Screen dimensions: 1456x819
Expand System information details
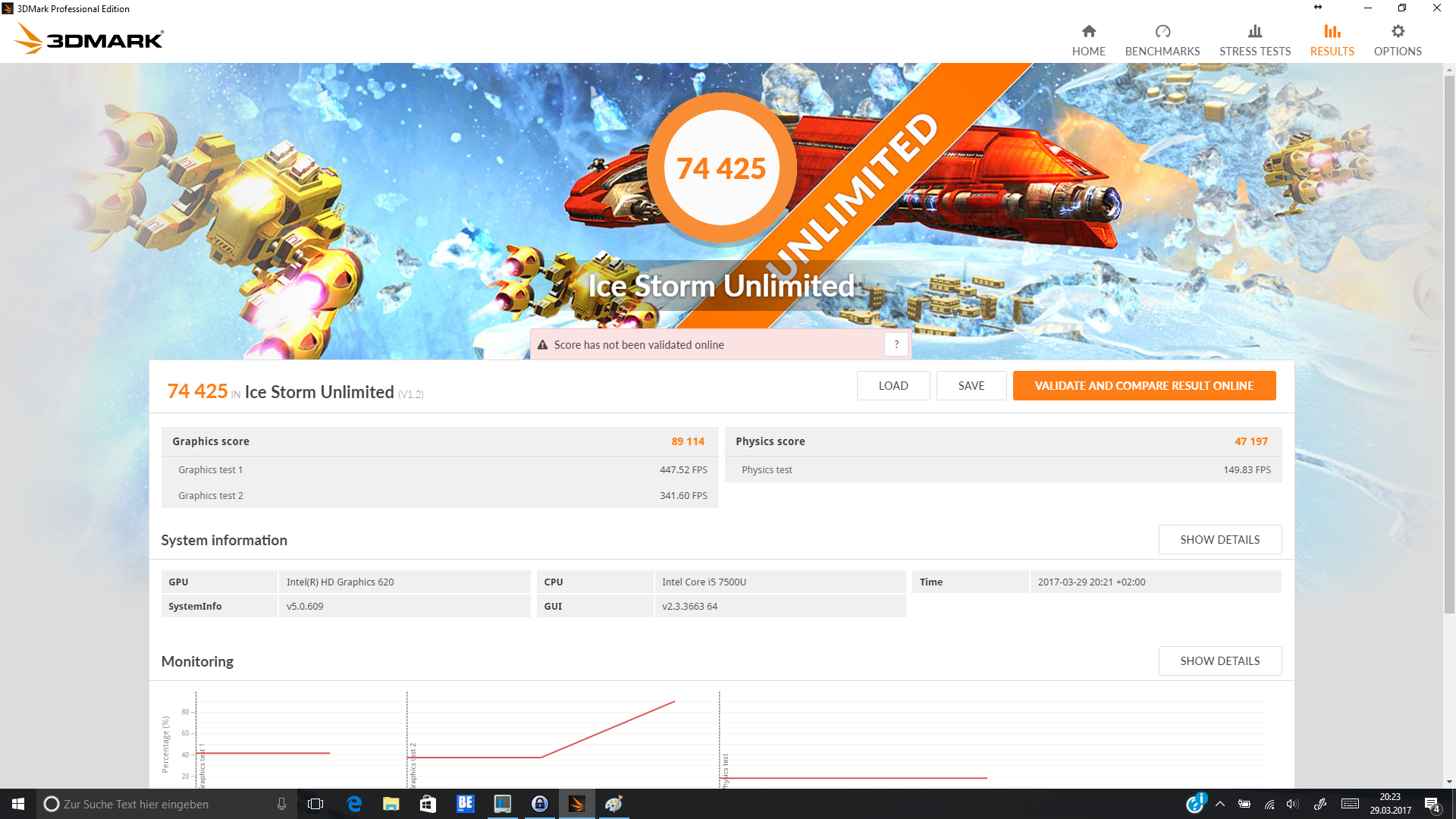[1219, 540]
